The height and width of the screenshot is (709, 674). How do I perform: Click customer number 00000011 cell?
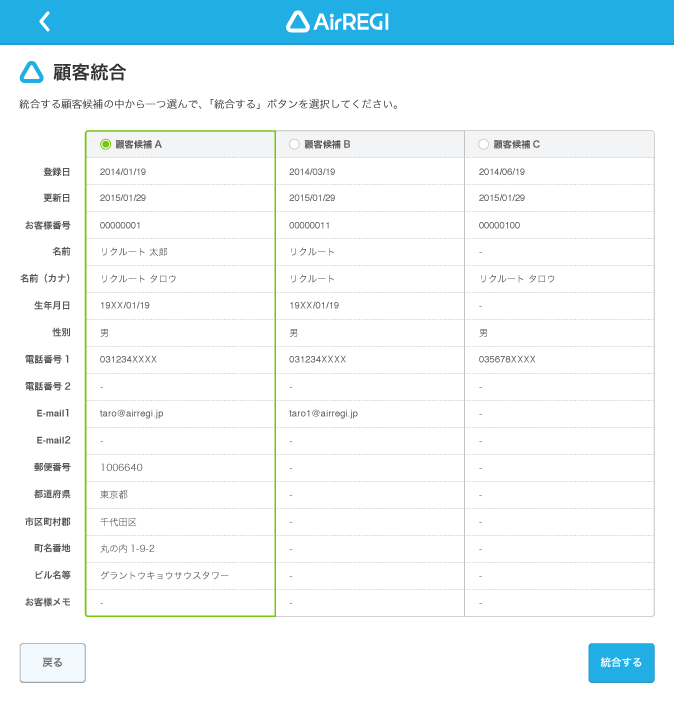click(309, 225)
